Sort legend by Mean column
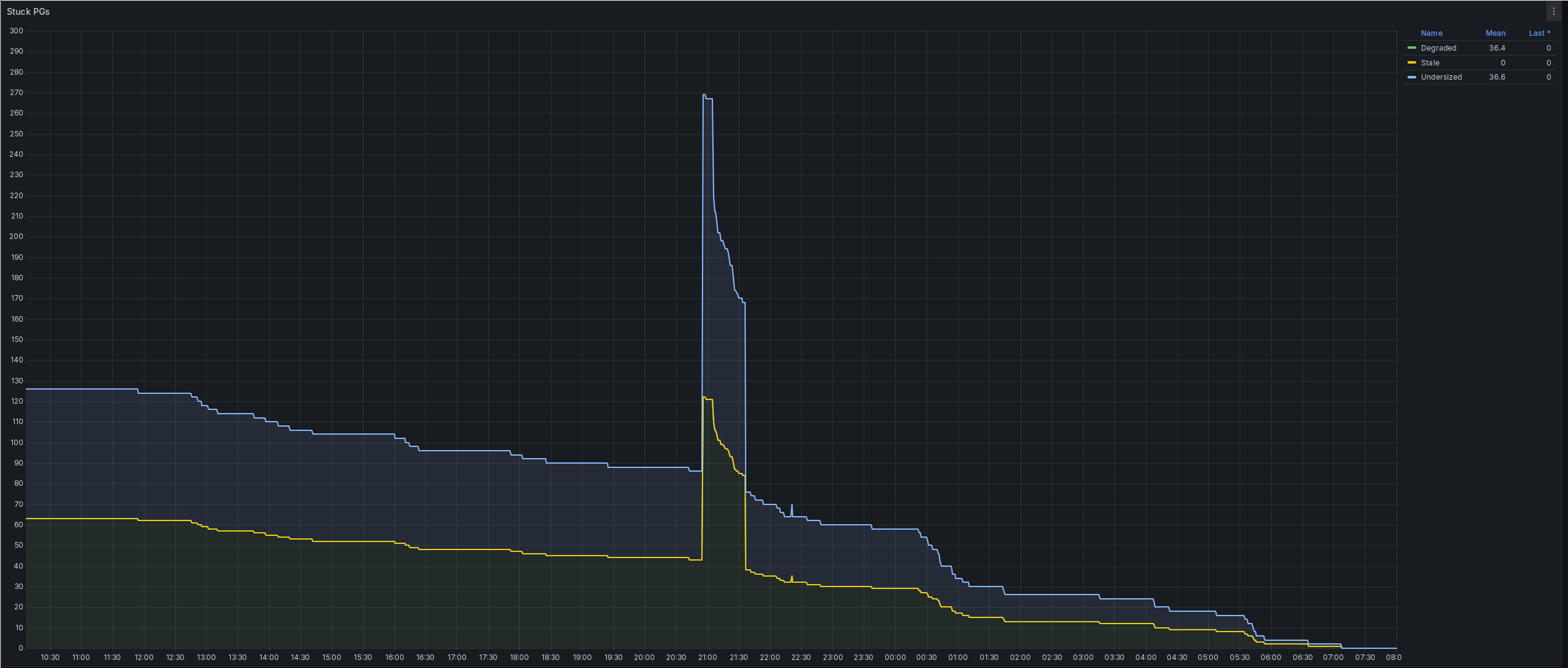Screen dimensions: 1568x668 coord(1495,33)
